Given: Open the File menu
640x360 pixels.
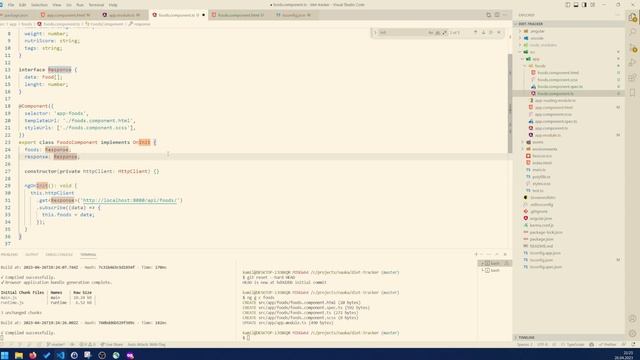Looking at the screenshot, I should click(11, 5).
